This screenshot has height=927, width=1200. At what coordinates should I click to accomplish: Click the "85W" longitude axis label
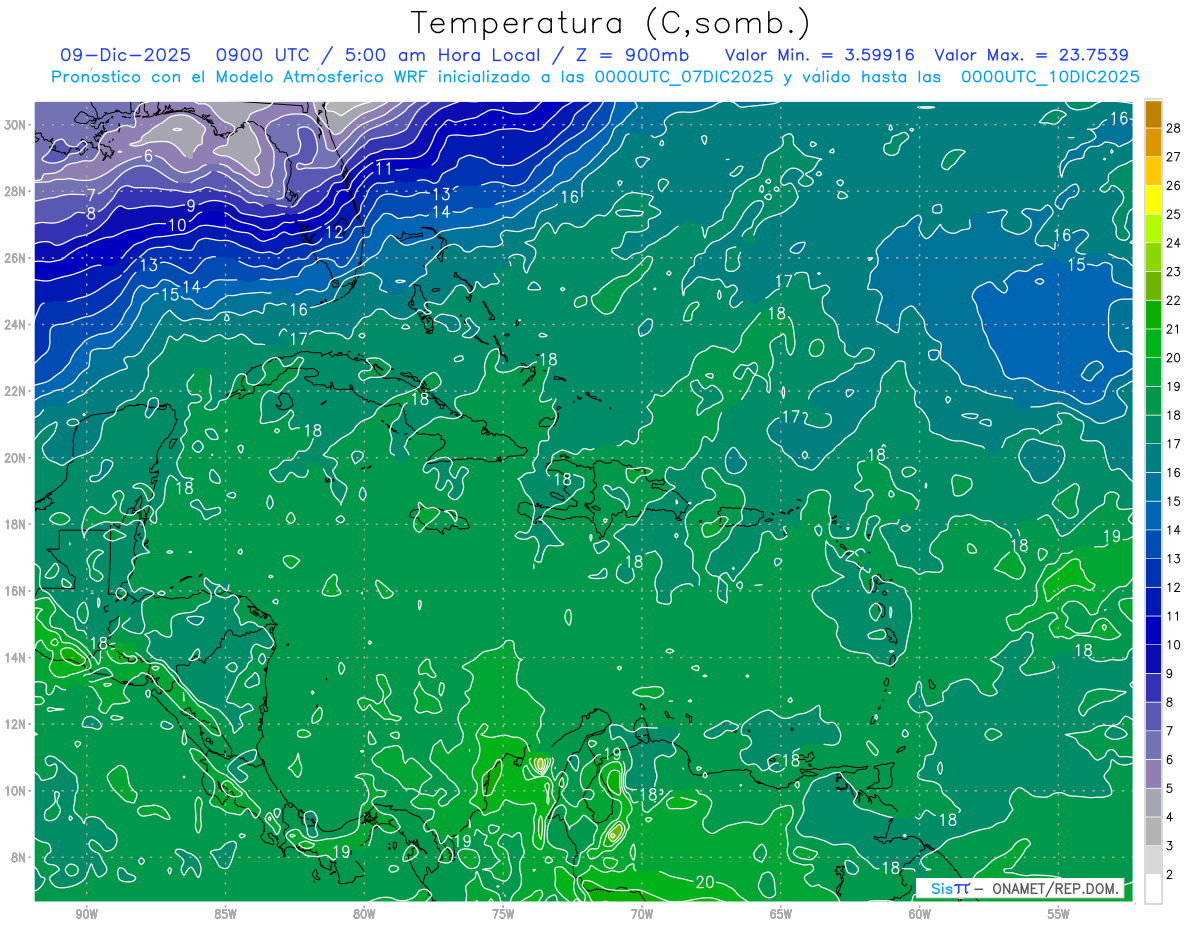pyautogui.click(x=226, y=914)
